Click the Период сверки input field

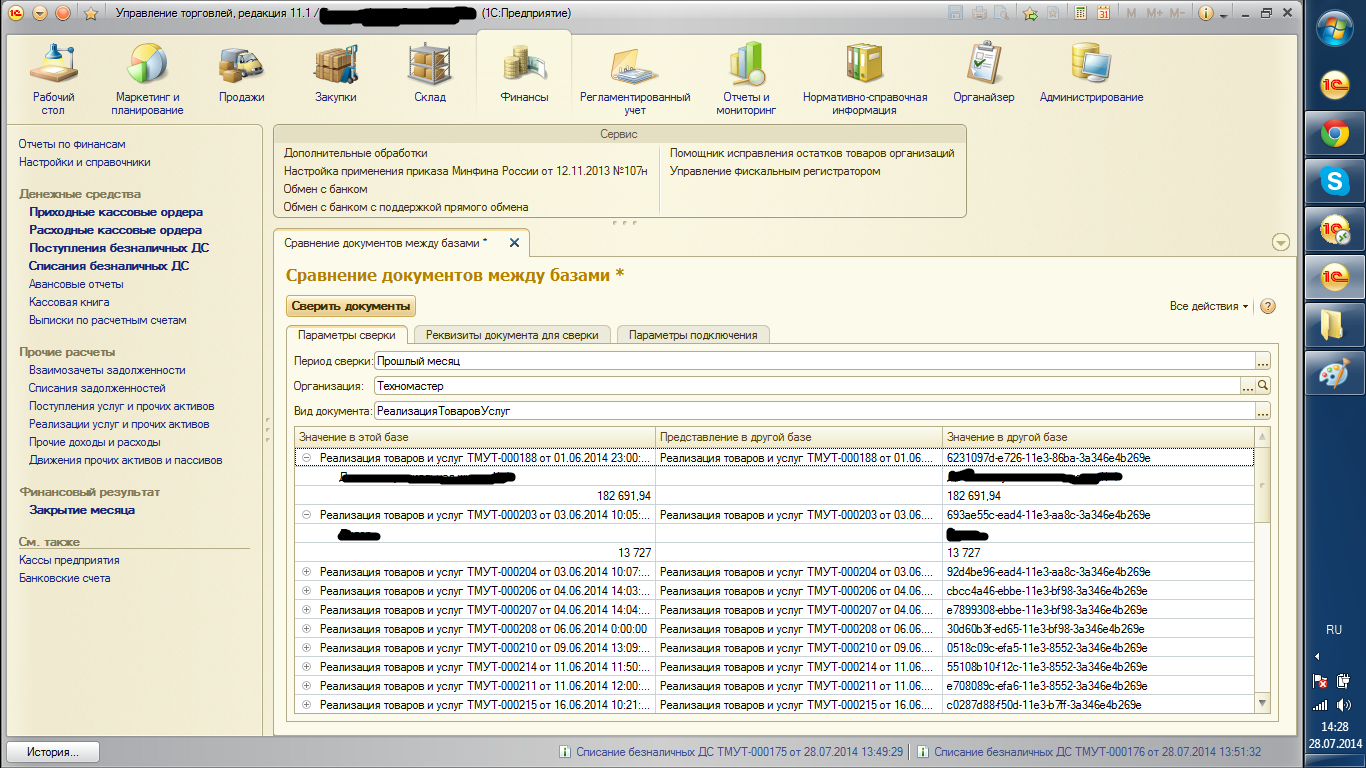pos(815,361)
